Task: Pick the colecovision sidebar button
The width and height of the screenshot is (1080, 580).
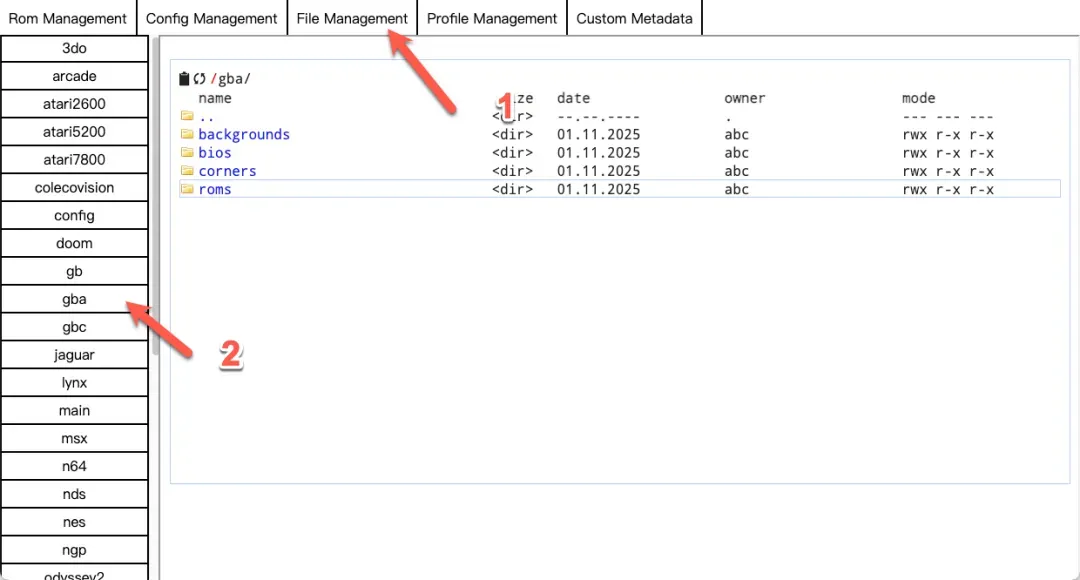Action: pos(74,187)
